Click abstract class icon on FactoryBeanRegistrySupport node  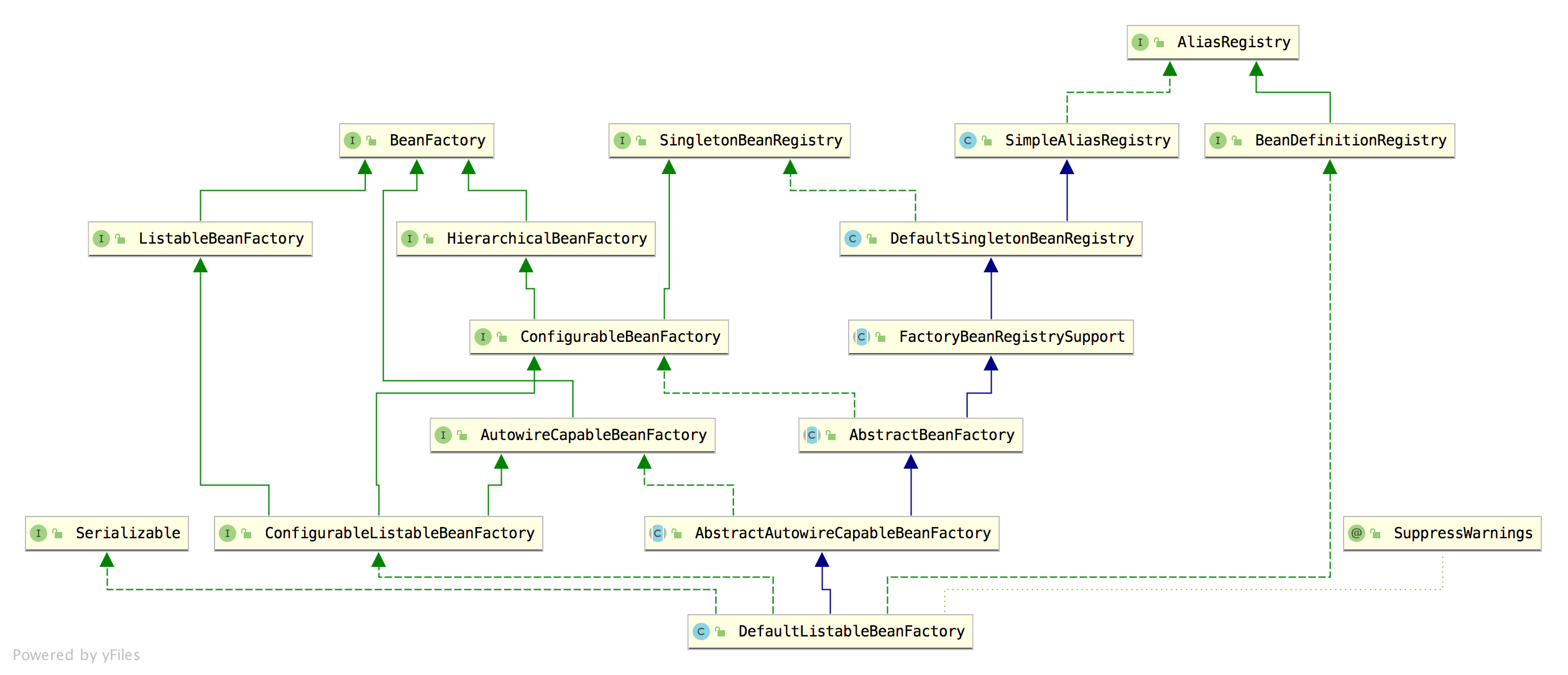pyautogui.click(x=861, y=337)
